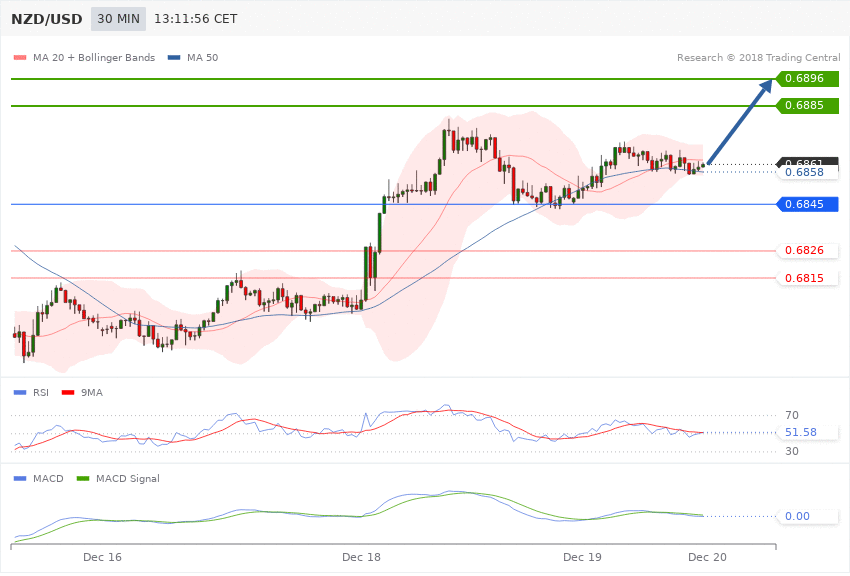Click the NZD/USD pair title

[x=47, y=19]
